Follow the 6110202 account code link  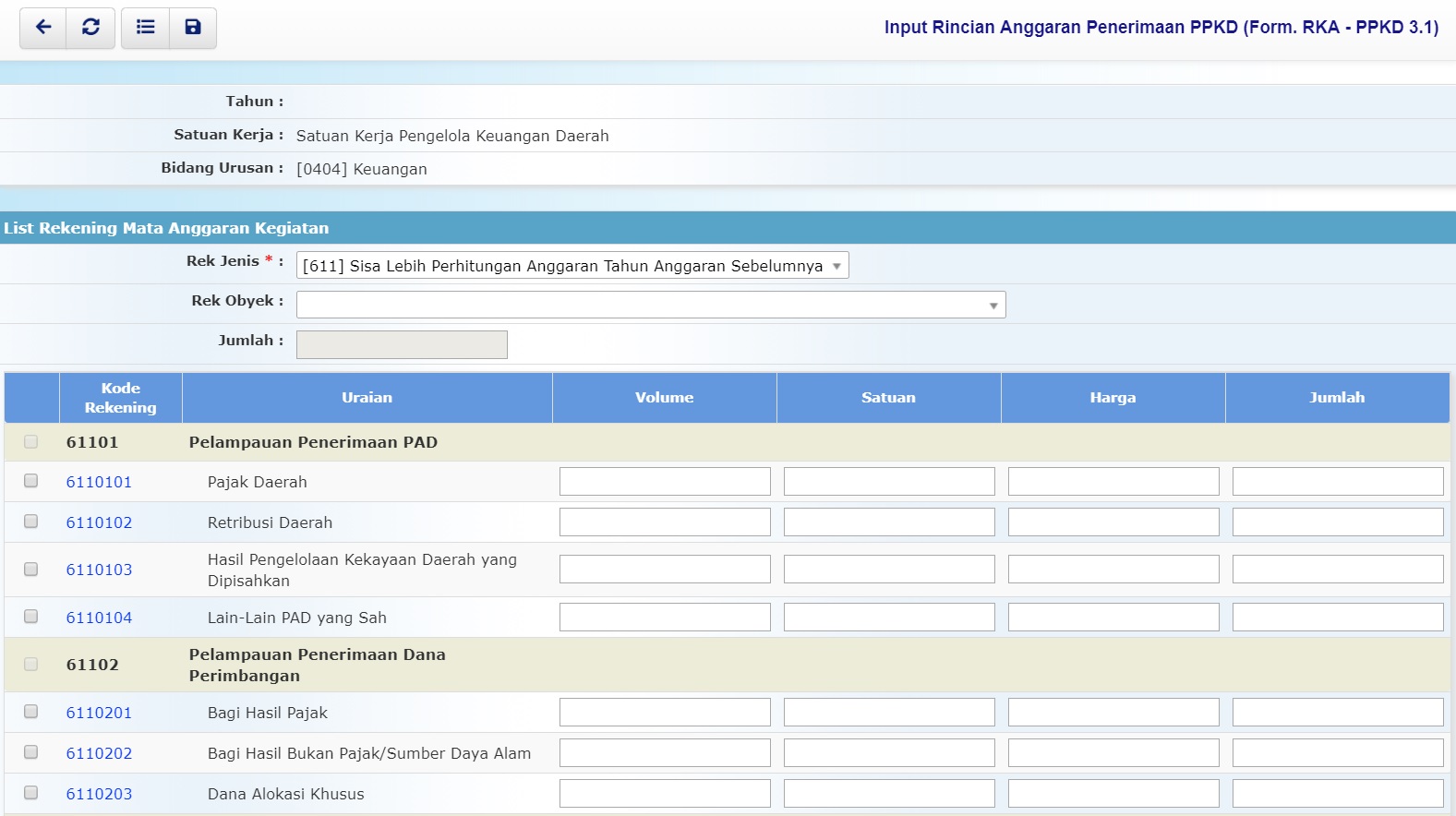click(99, 753)
